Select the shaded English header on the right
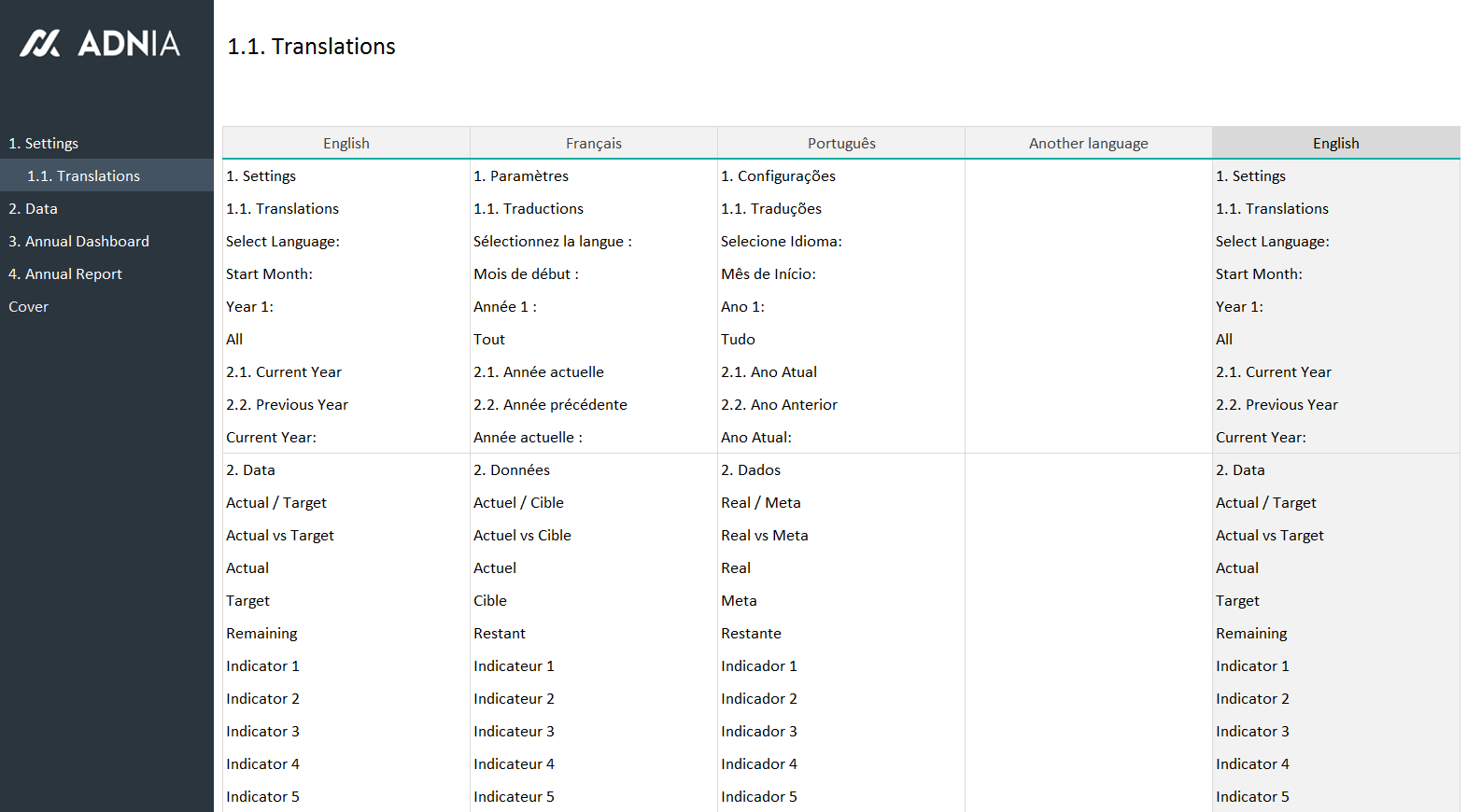The image size is (1467, 812). [x=1335, y=144]
